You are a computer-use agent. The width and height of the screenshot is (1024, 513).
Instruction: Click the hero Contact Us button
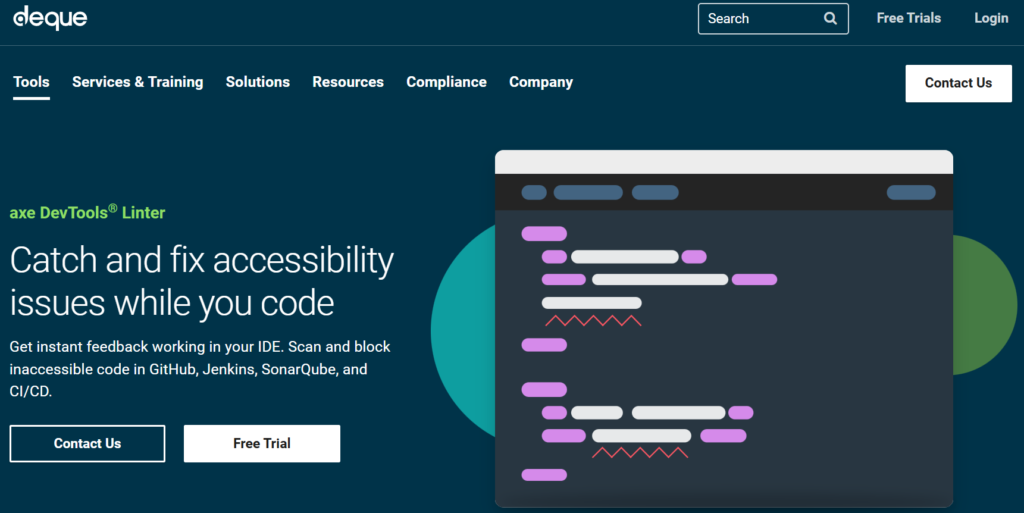pos(88,444)
